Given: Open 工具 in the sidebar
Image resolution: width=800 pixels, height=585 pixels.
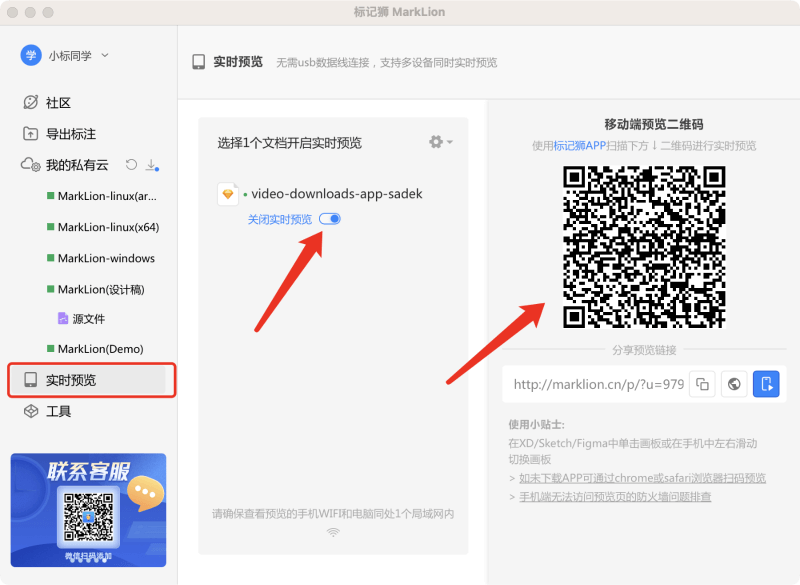Looking at the screenshot, I should (x=58, y=411).
